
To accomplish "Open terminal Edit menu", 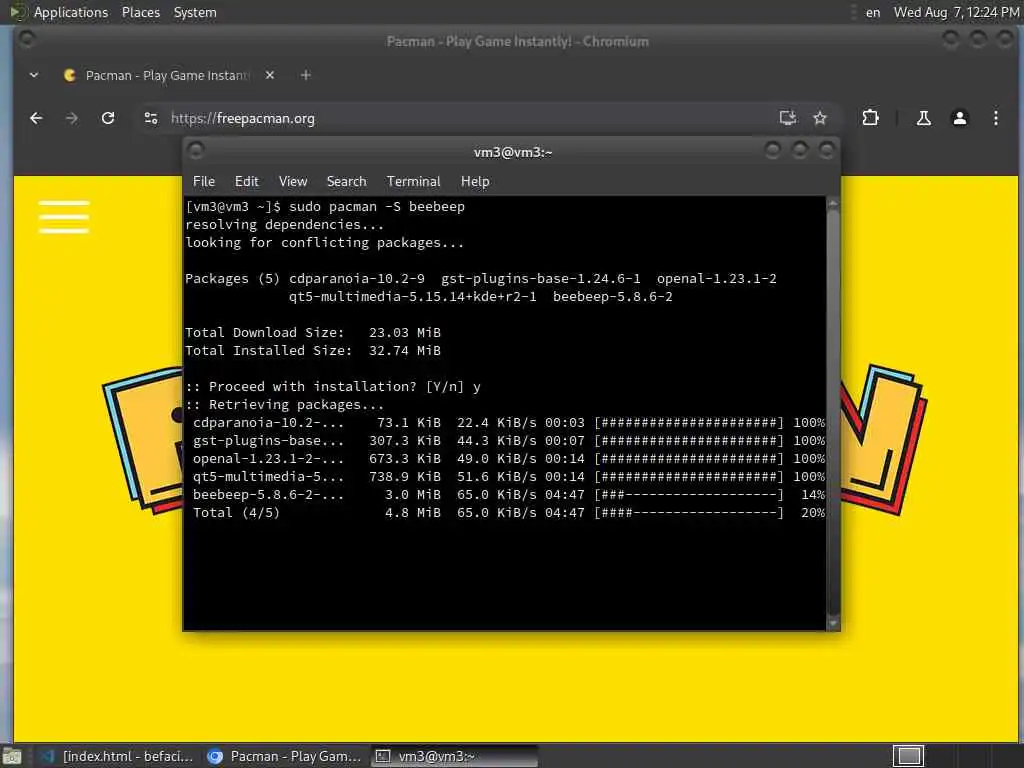I will tap(246, 182).
